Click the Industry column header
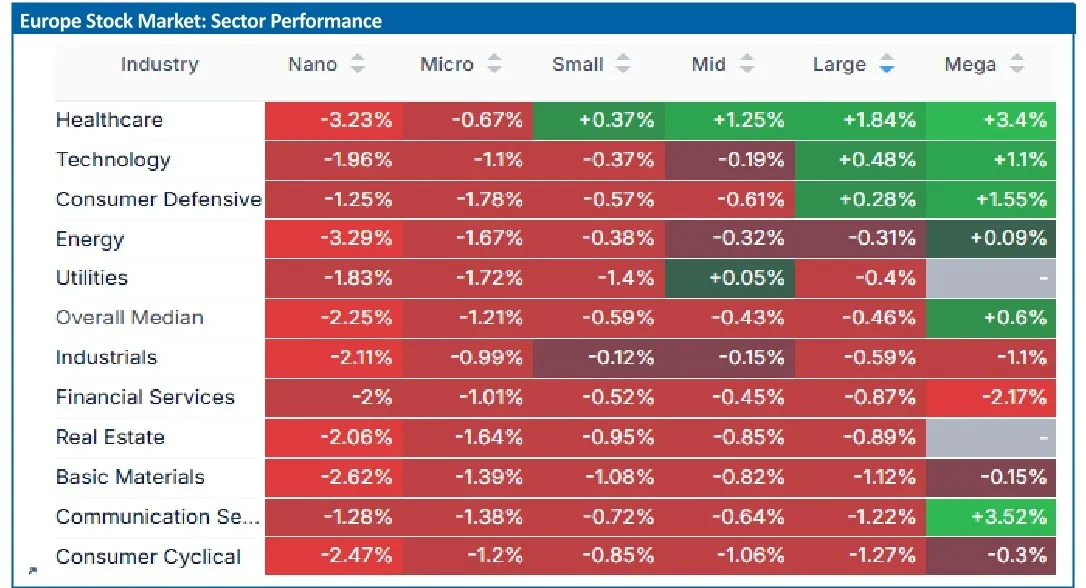 point(159,64)
